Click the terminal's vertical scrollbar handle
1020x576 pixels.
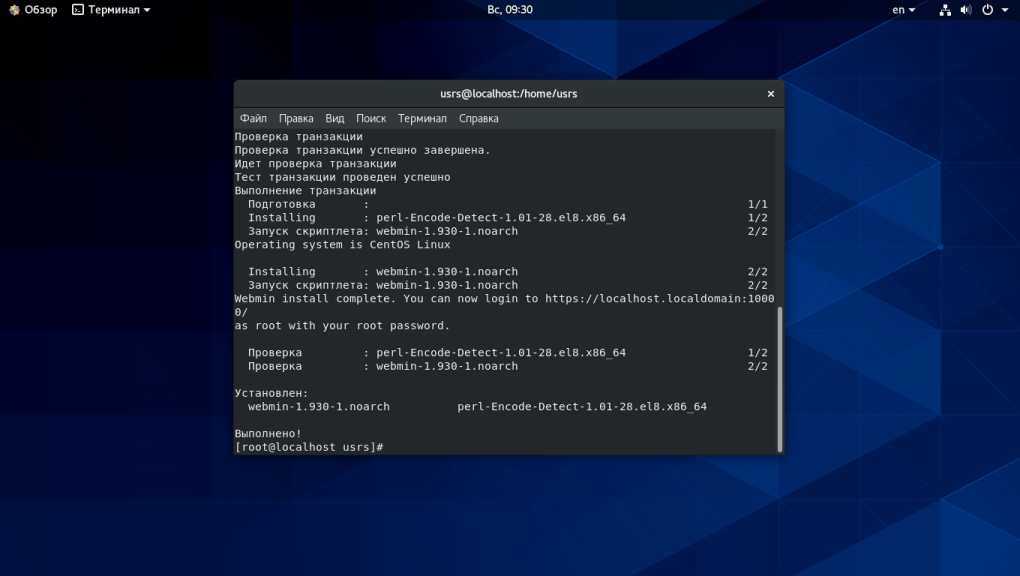coord(779,378)
